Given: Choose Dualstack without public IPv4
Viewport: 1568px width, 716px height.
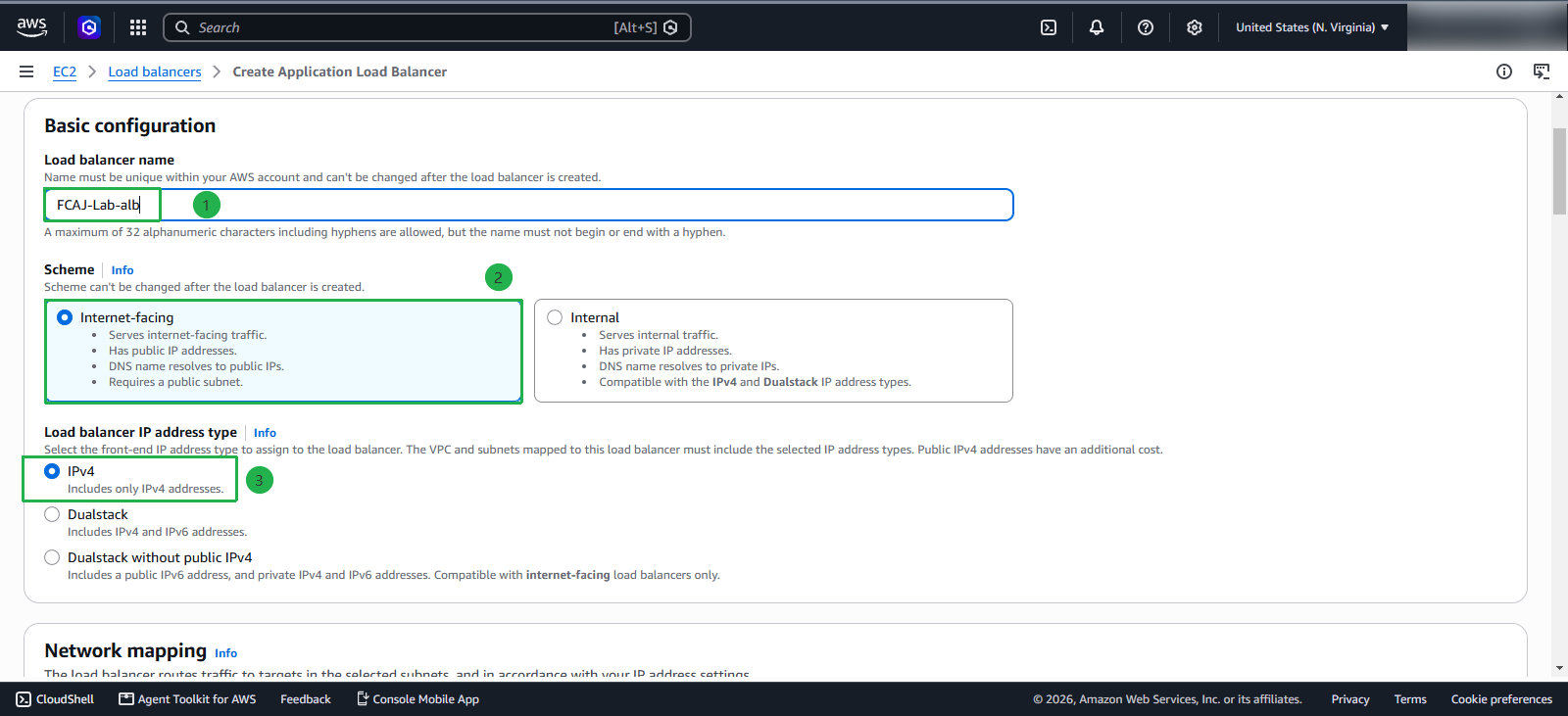Looking at the screenshot, I should pyautogui.click(x=52, y=557).
